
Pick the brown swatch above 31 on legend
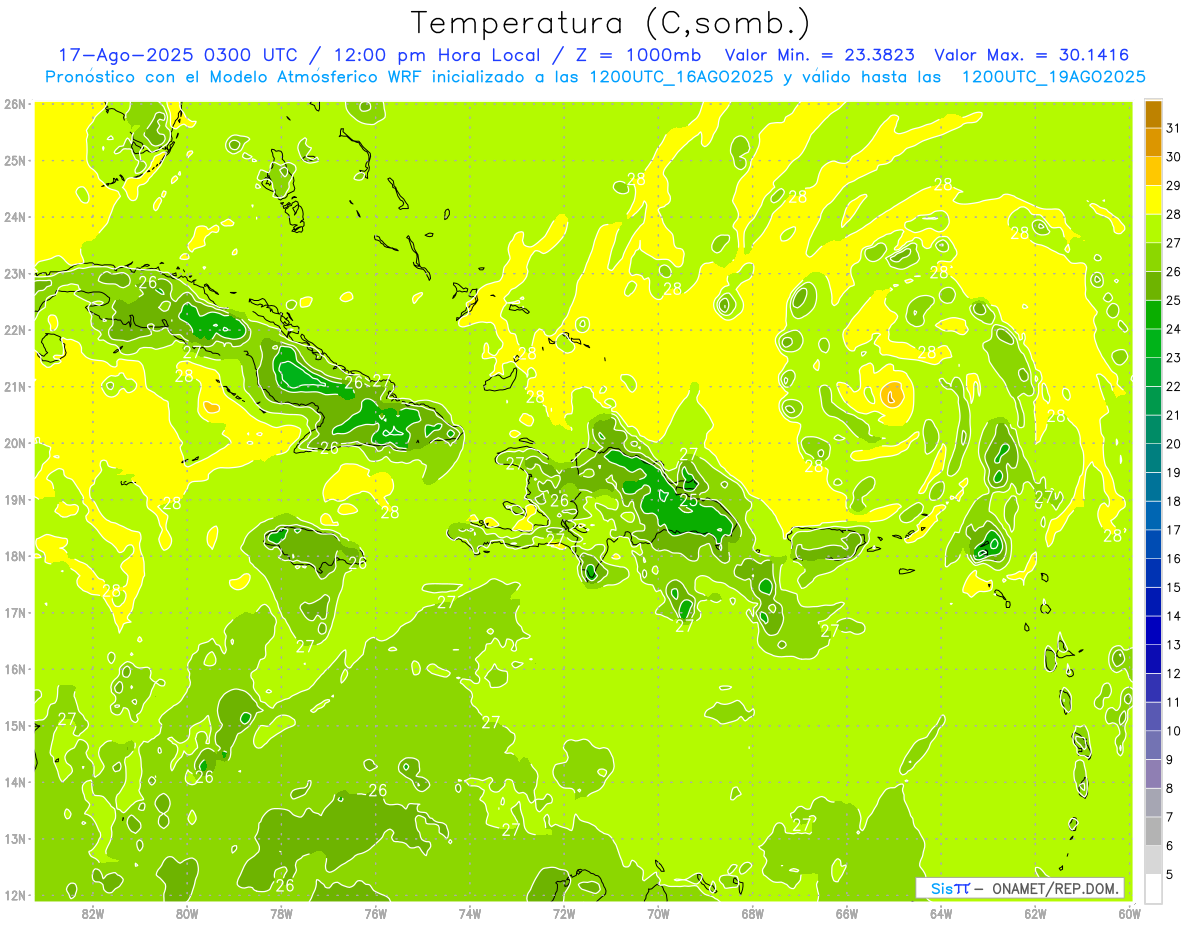click(1153, 113)
